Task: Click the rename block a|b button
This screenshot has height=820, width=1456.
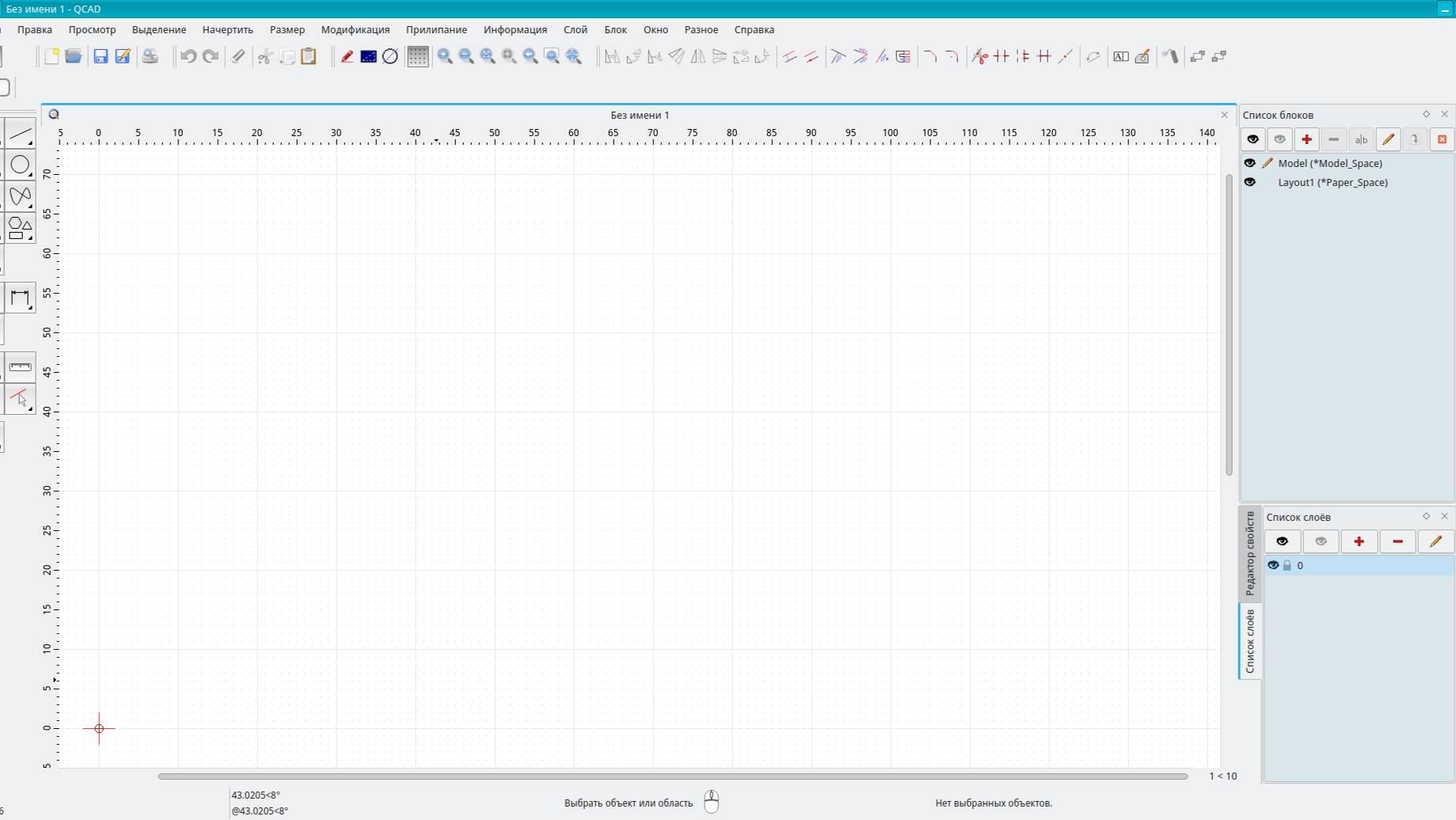Action: pos(1361,139)
